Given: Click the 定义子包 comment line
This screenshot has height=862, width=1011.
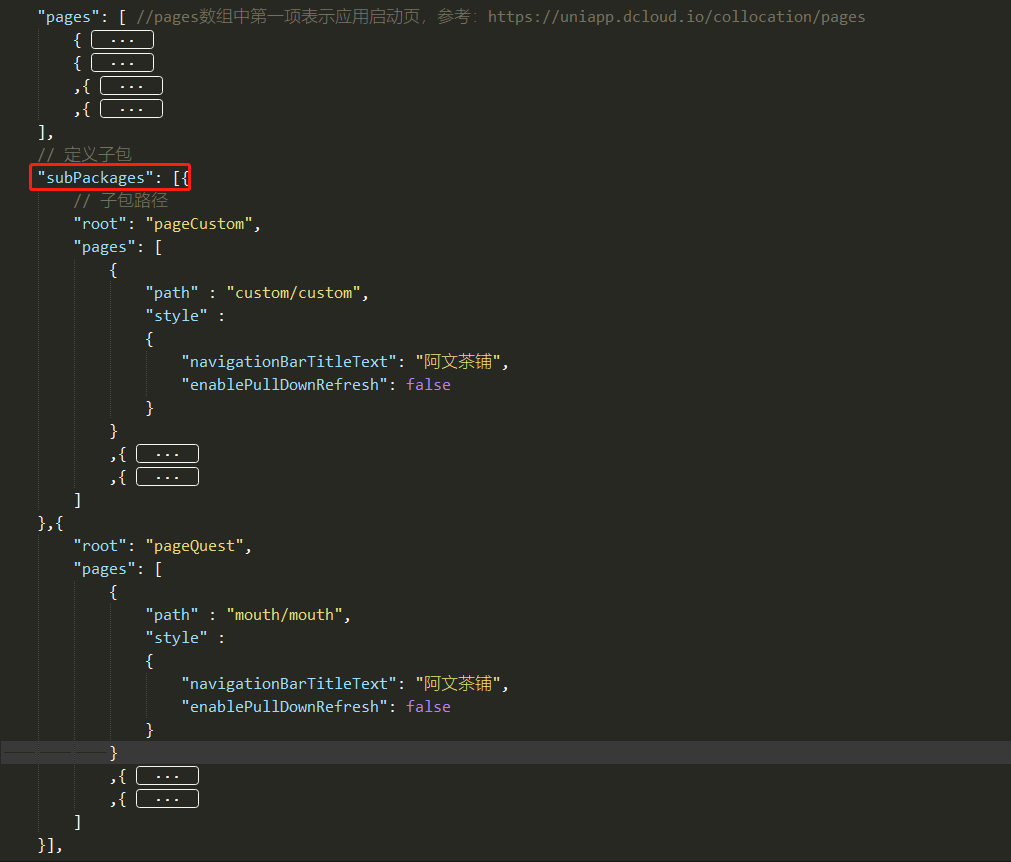Looking at the screenshot, I should click(84, 155).
